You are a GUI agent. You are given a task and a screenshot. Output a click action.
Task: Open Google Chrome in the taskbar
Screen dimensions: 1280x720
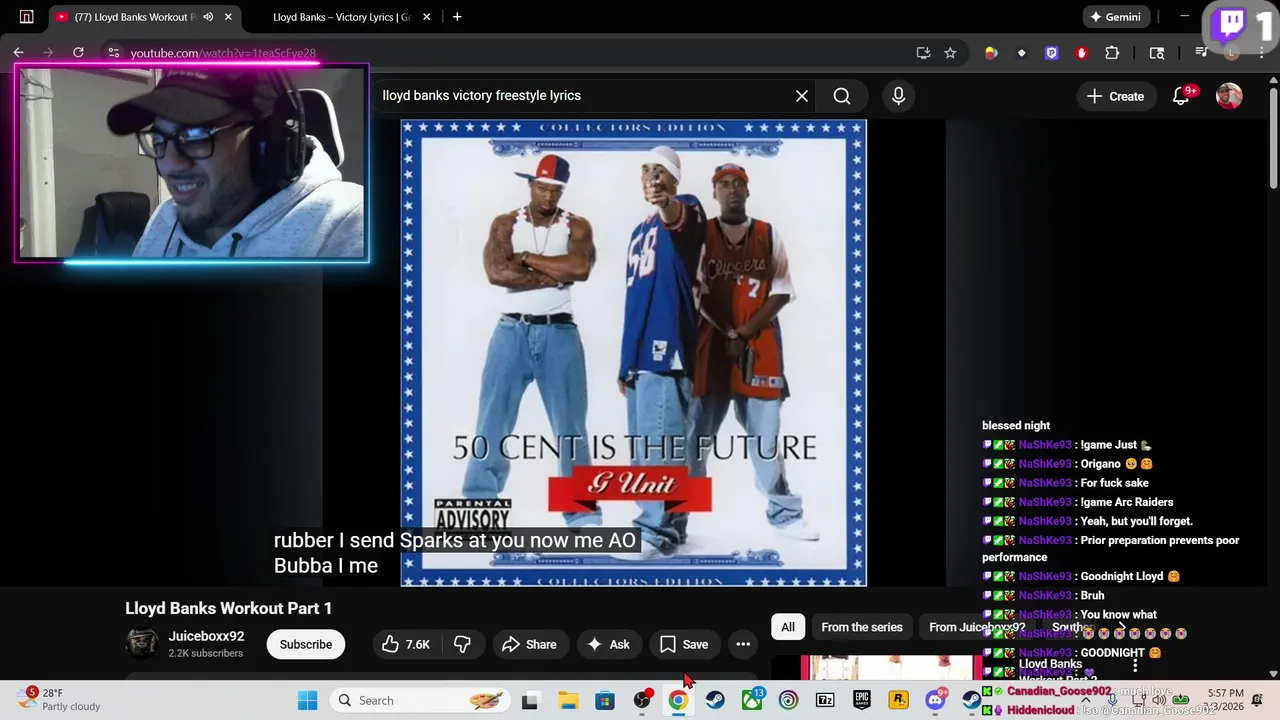[678, 700]
